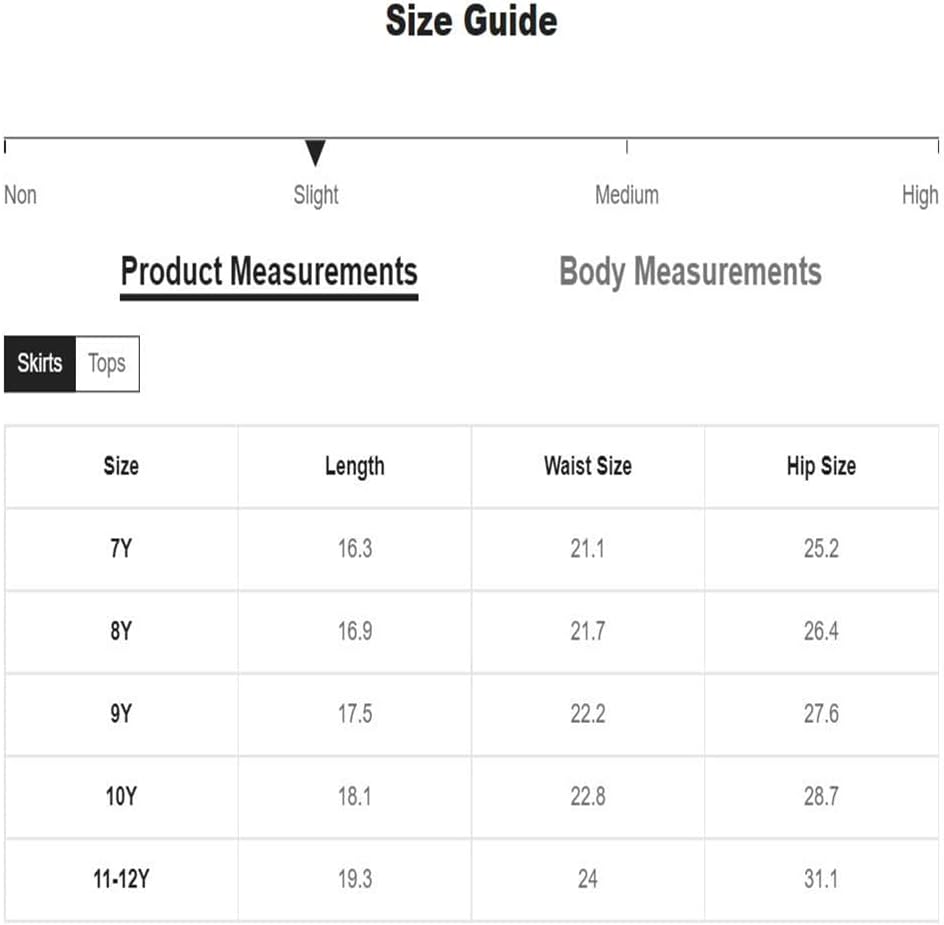Click the High label on stretch scale

pos(919,195)
